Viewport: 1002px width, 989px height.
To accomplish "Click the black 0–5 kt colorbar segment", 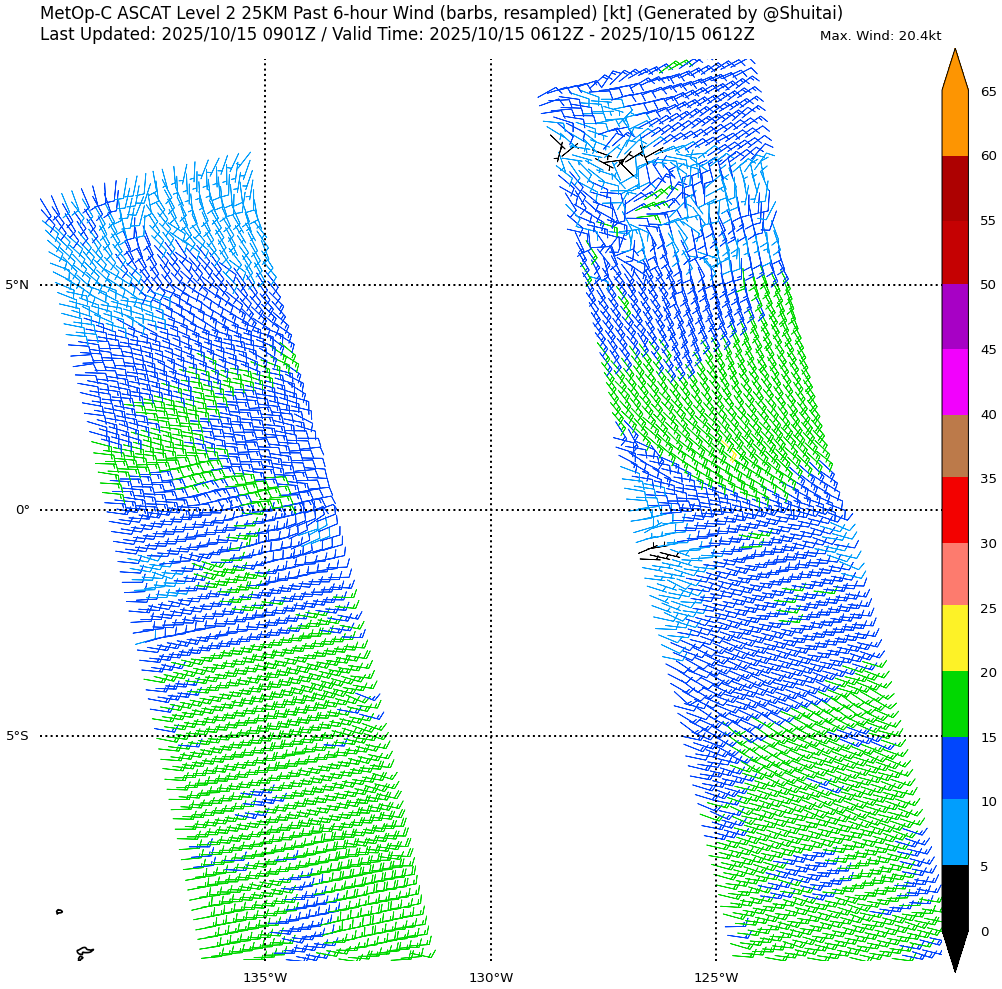I will [955, 897].
